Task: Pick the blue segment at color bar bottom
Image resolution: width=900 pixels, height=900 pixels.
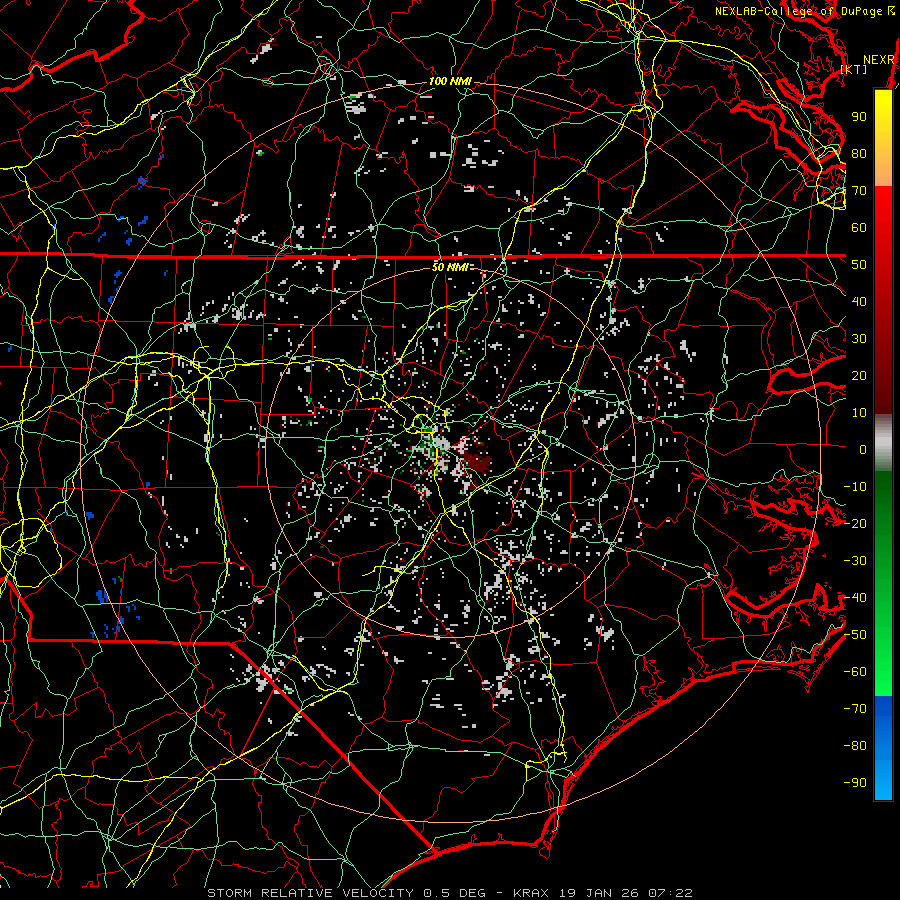Action: (883, 748)
